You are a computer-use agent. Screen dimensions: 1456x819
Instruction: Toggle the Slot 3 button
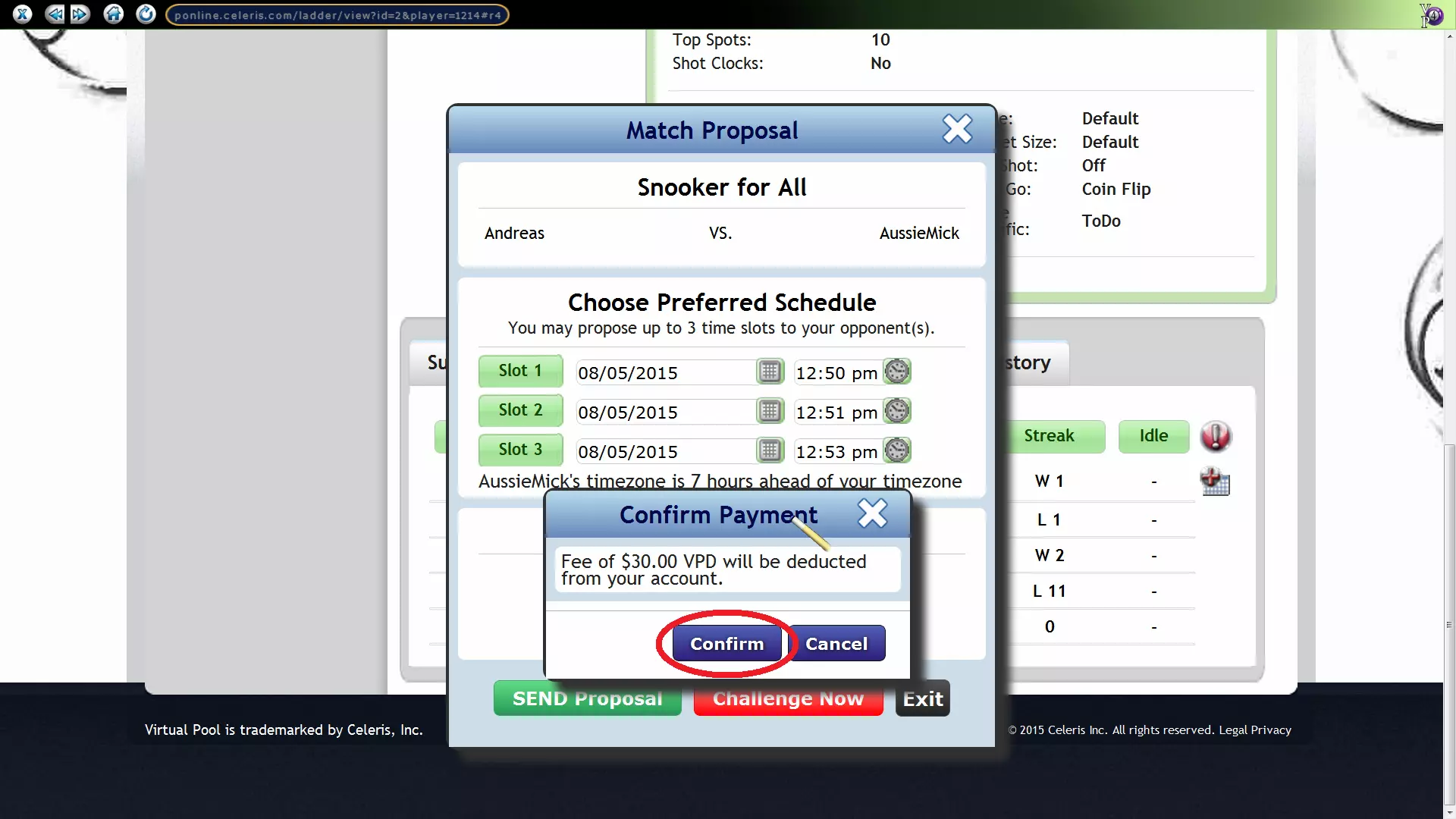pyautogui.click(x=520, y=450)
